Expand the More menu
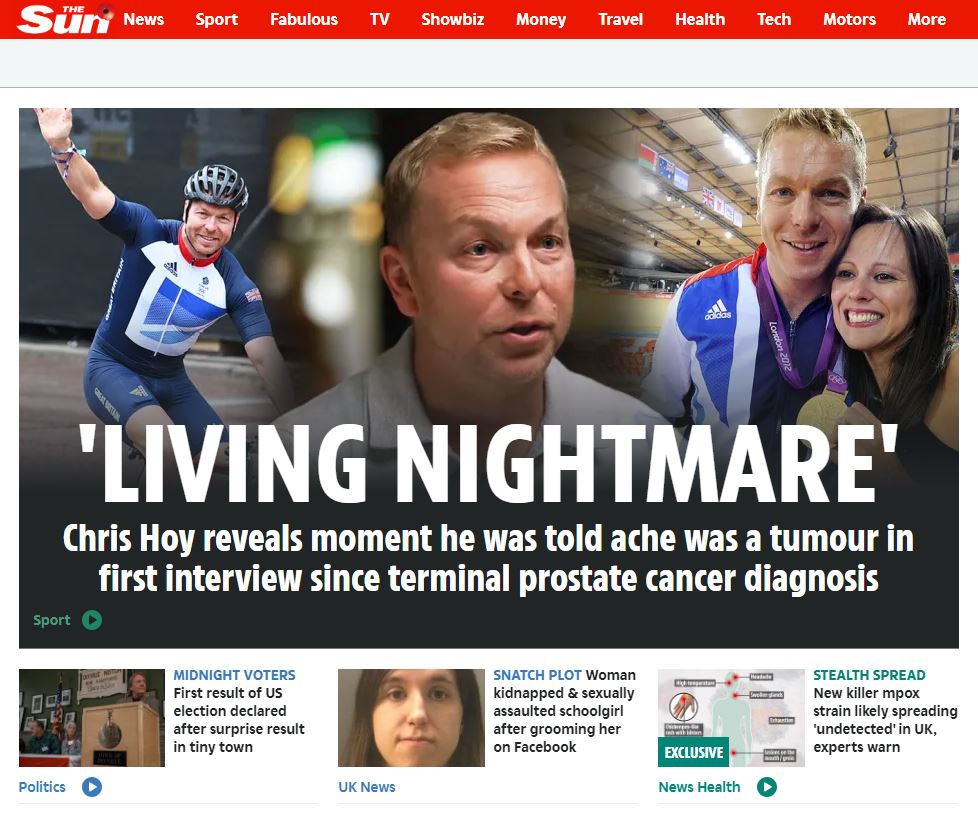This screenshot has width=978, height=817. click(926, 19)
